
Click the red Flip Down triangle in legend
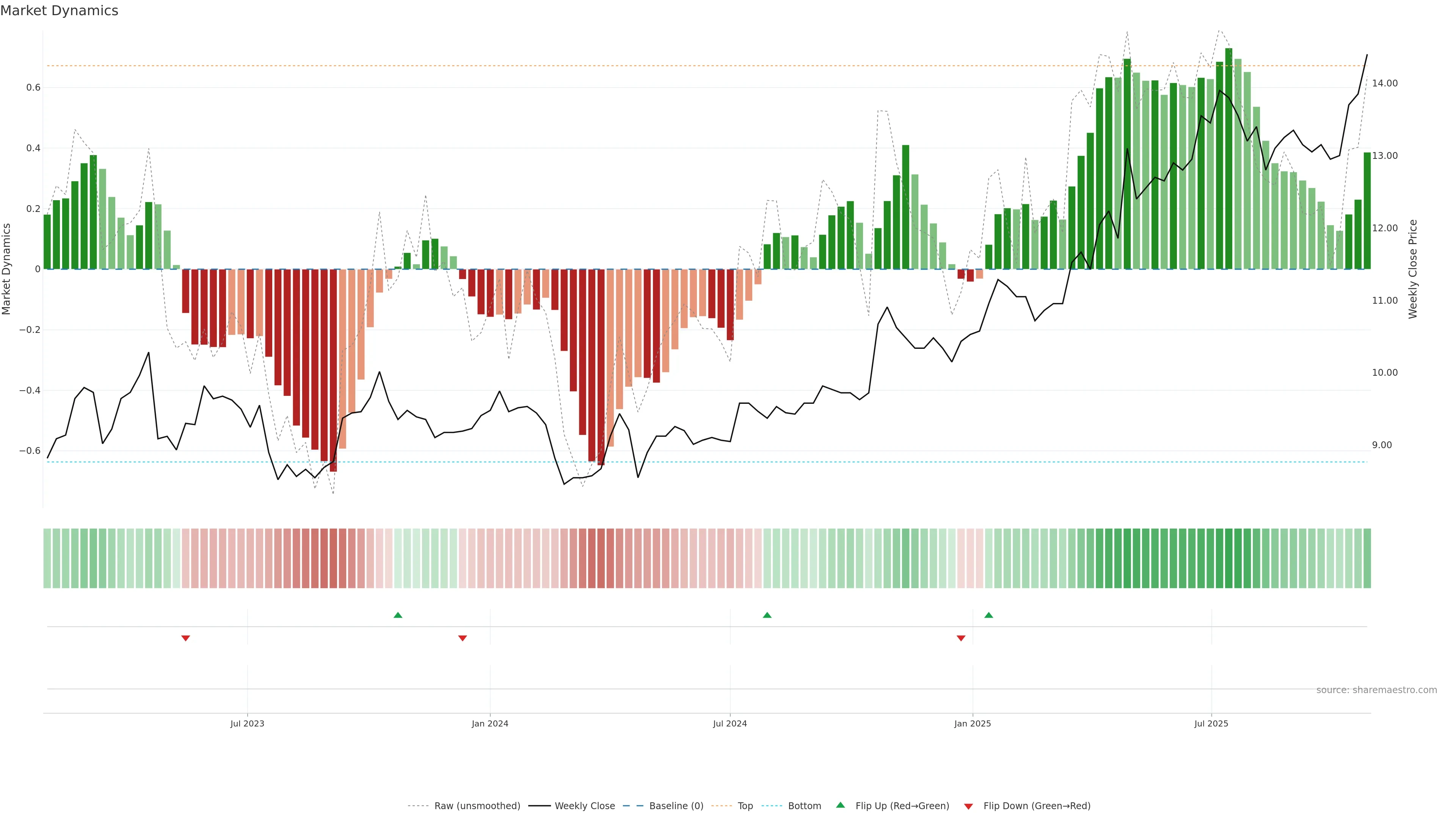click(968, 806)
